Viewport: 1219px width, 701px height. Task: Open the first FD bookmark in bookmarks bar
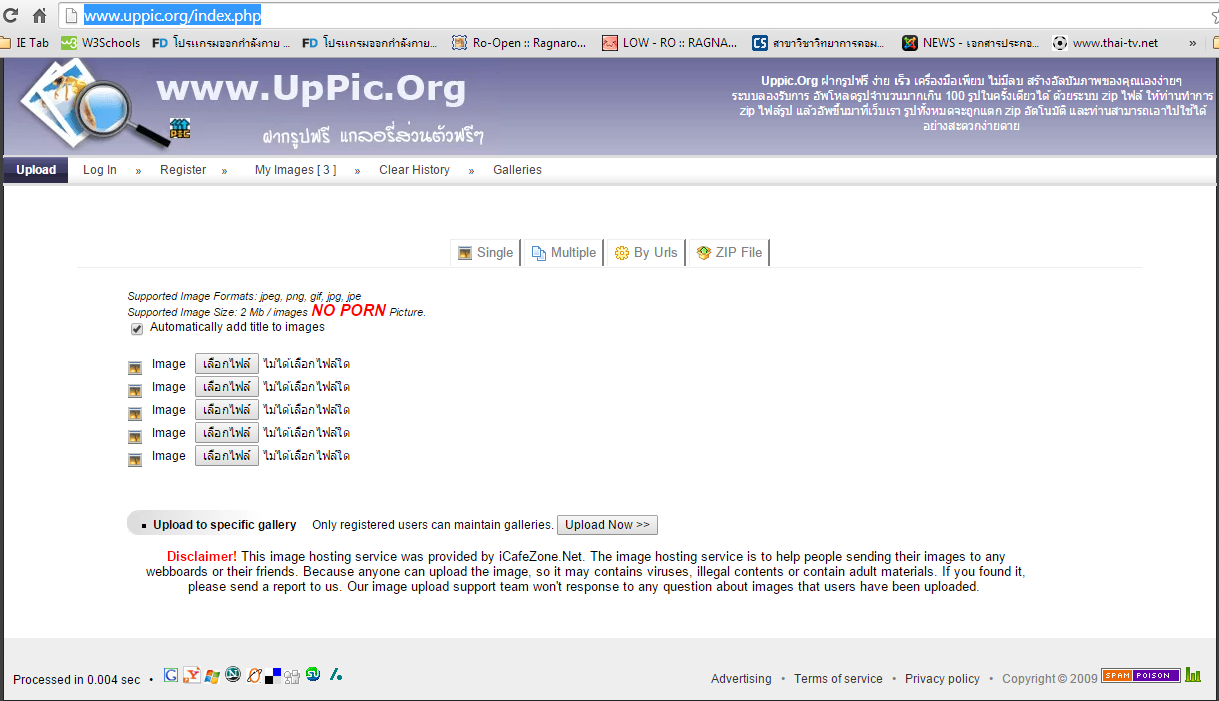click(x=221, y=43)
